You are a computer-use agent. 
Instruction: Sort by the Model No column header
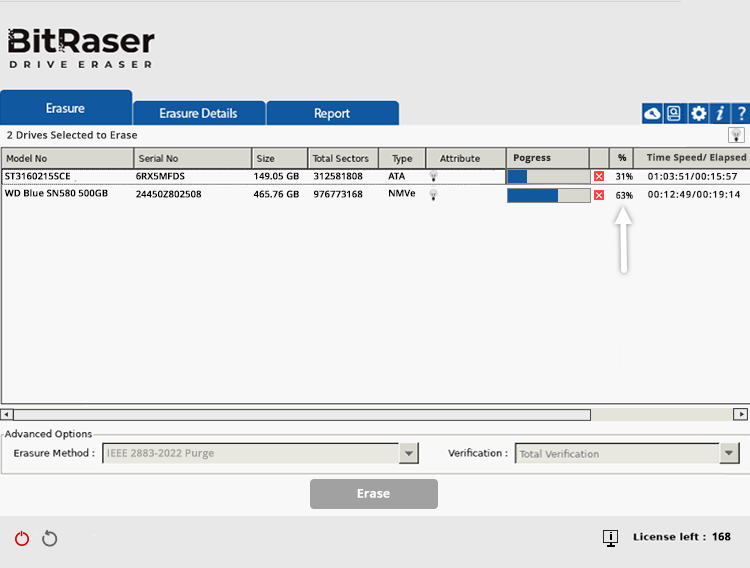coord(68,158)
